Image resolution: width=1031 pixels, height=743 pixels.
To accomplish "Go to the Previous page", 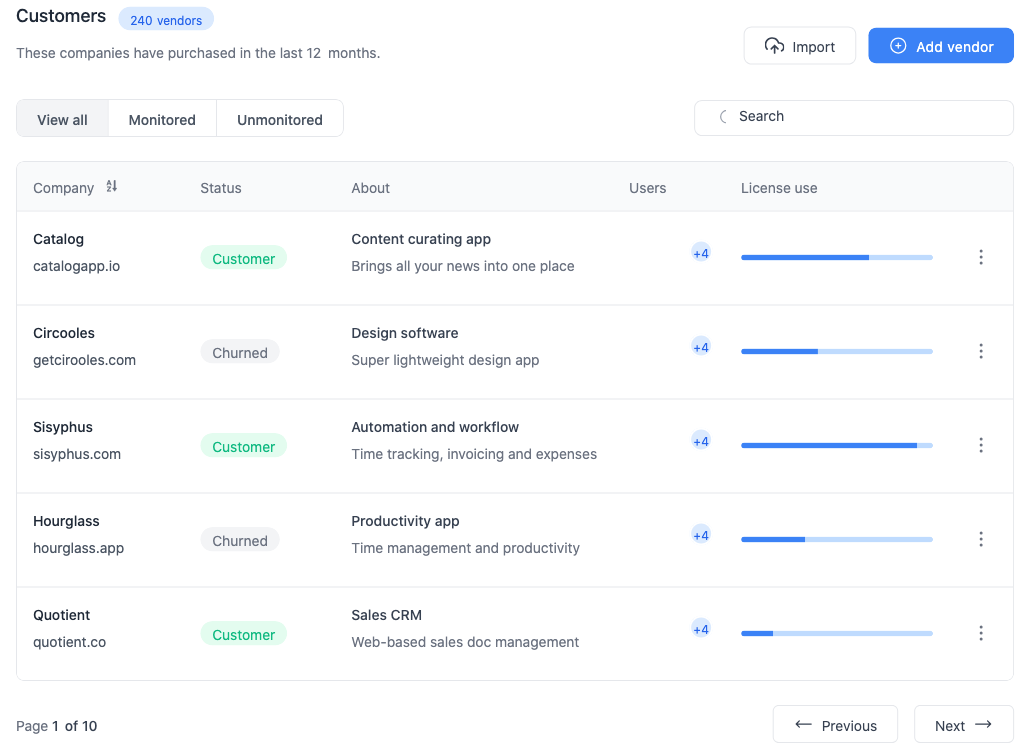I will tap(835, 725).
